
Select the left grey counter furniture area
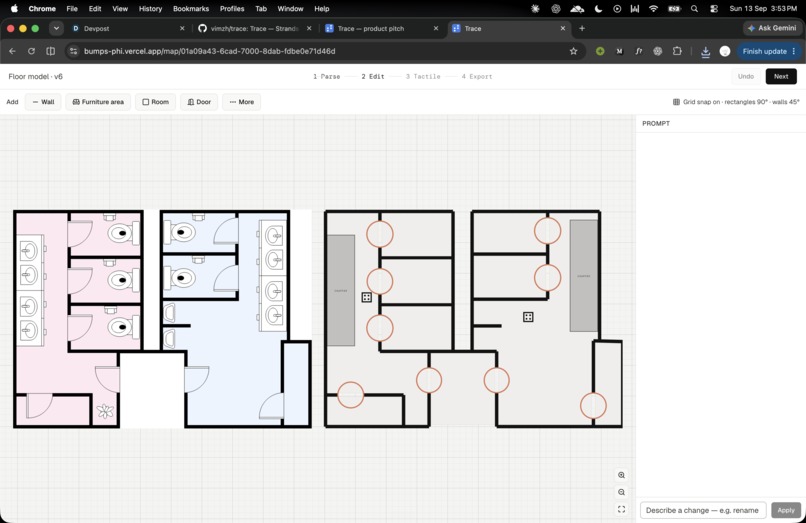(341, 291)
